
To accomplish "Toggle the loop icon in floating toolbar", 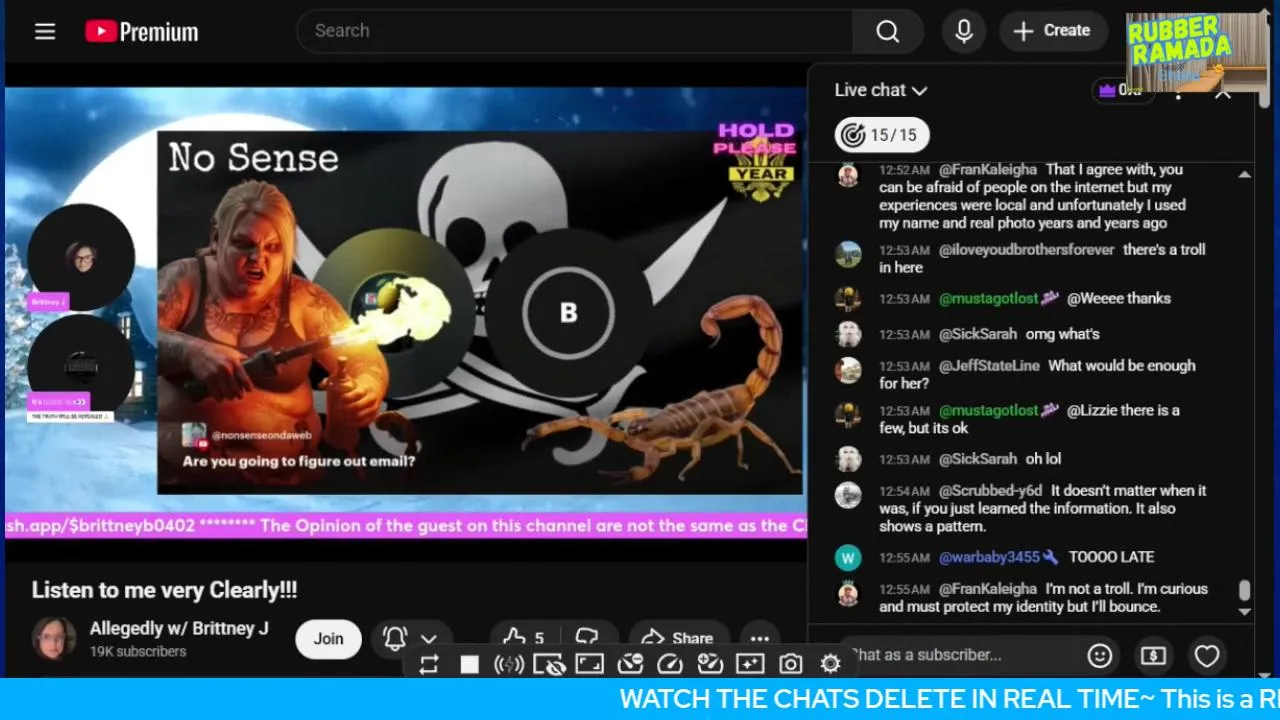I will click(x=429, y=664).
